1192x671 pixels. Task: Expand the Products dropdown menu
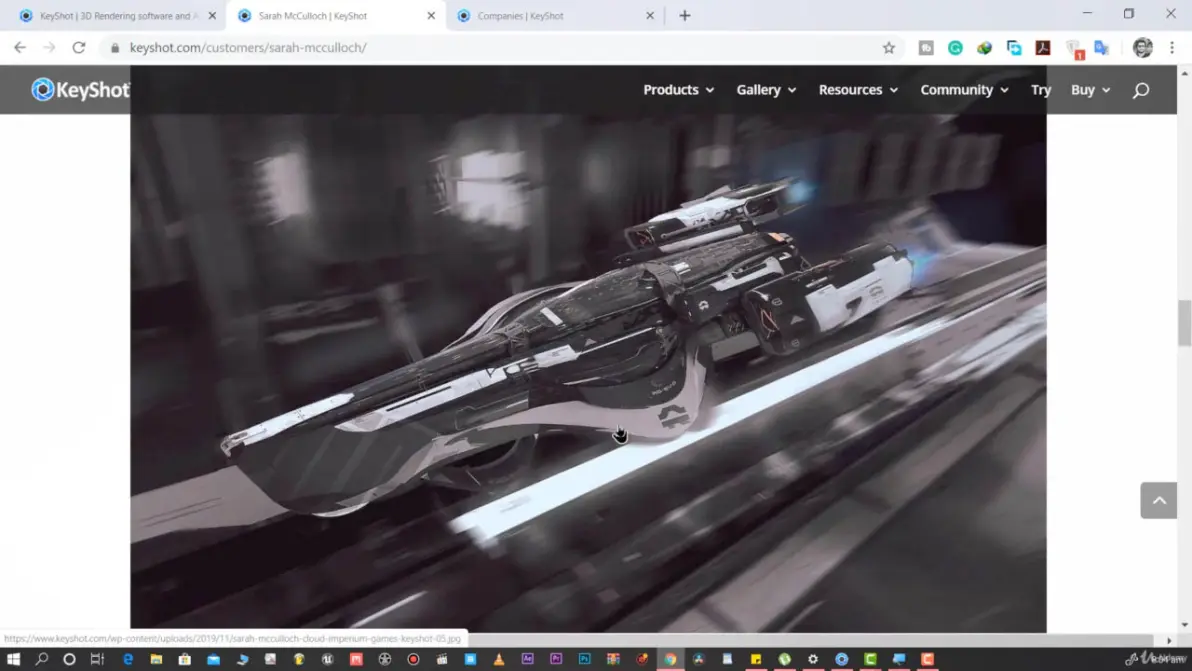point(678,90)
